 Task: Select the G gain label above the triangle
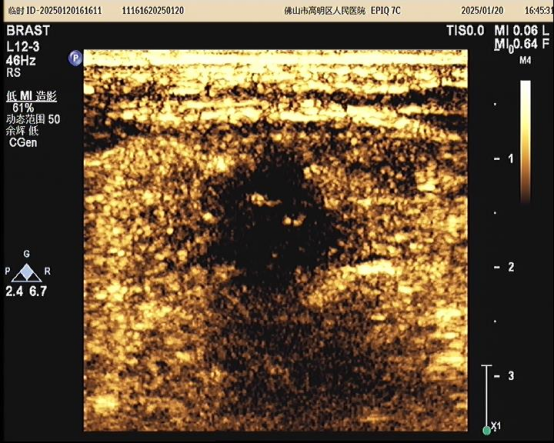pyautogui.click(x=26, y=254)
